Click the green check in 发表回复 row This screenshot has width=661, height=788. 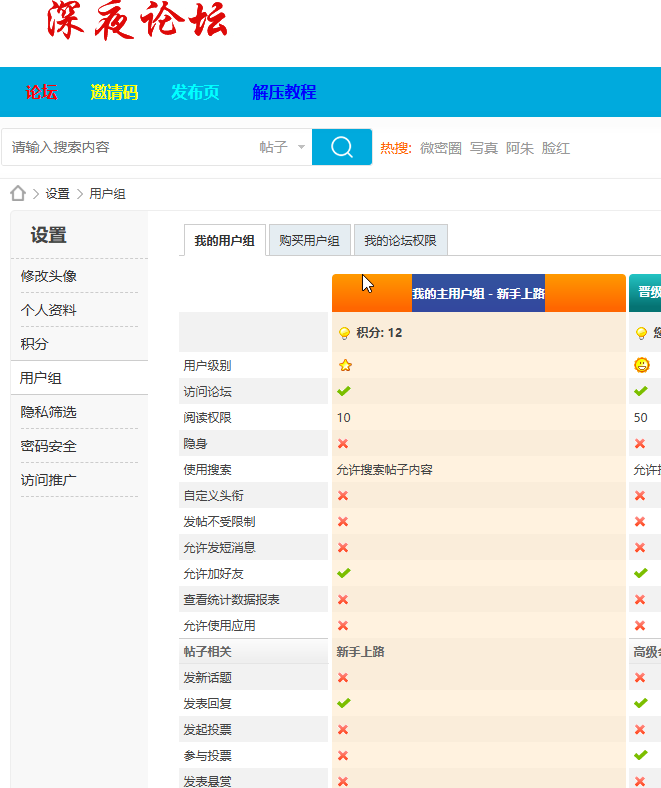(344, 703)
